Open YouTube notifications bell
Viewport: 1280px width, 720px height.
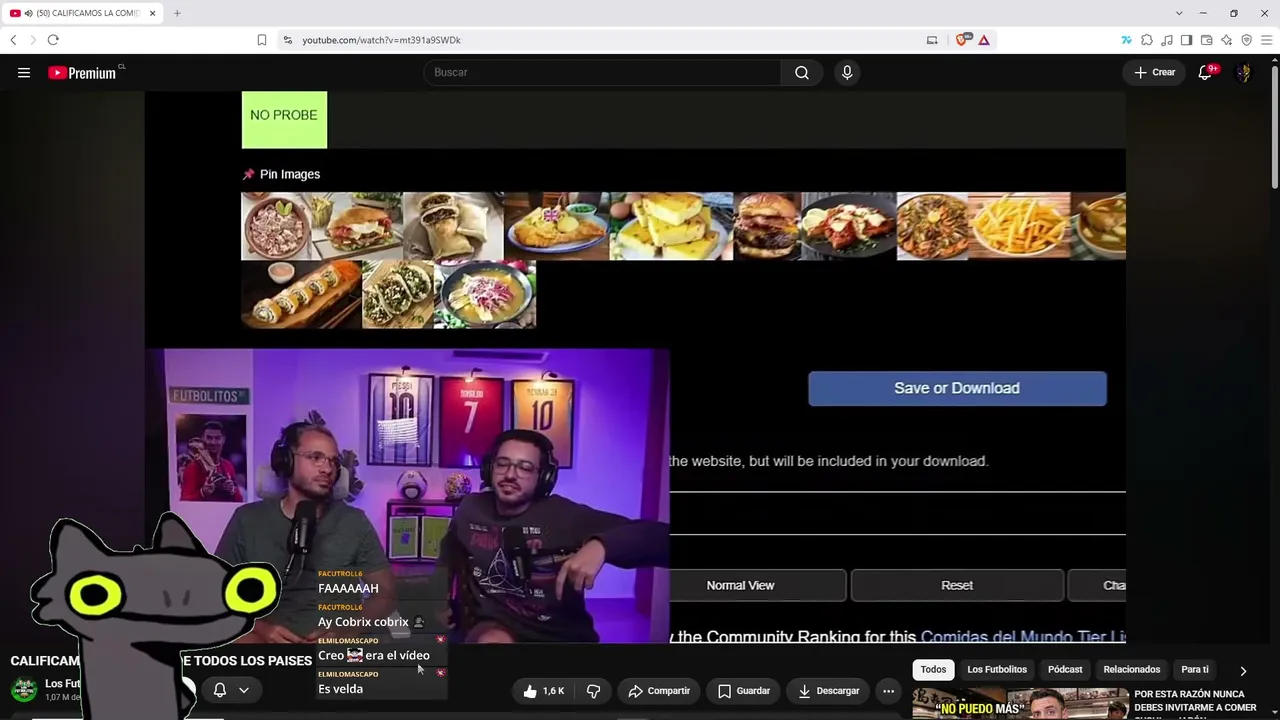pyautogui.click(x=1205, y=72)
